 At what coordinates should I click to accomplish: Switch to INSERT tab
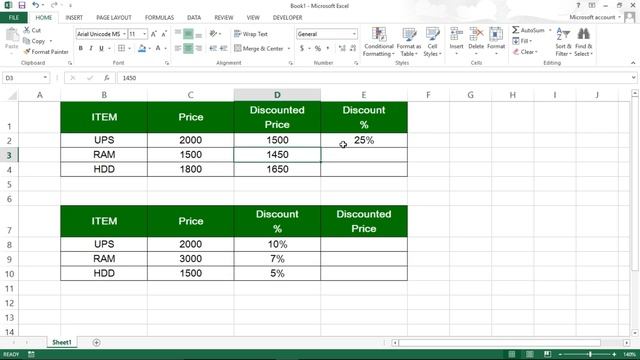point(74,18)
